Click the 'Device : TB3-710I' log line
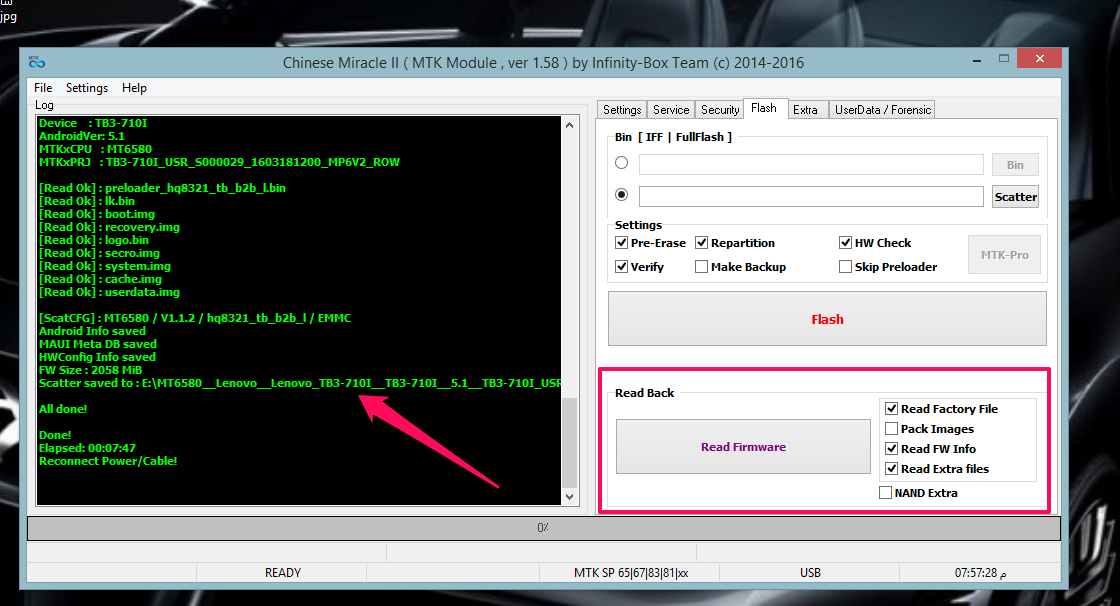 click(93, 123)
